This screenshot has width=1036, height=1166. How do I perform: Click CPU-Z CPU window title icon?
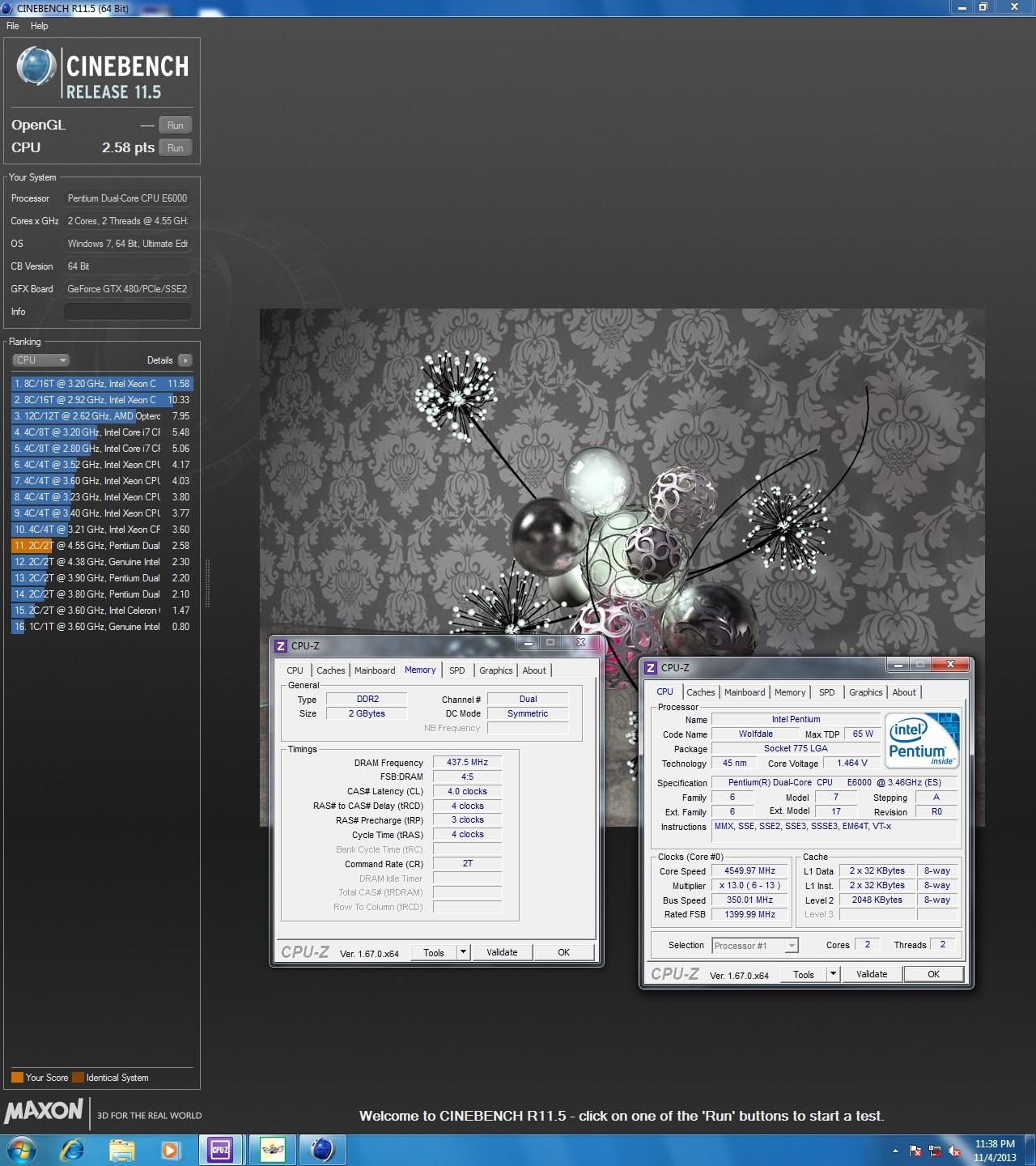(x=651, y=667)
